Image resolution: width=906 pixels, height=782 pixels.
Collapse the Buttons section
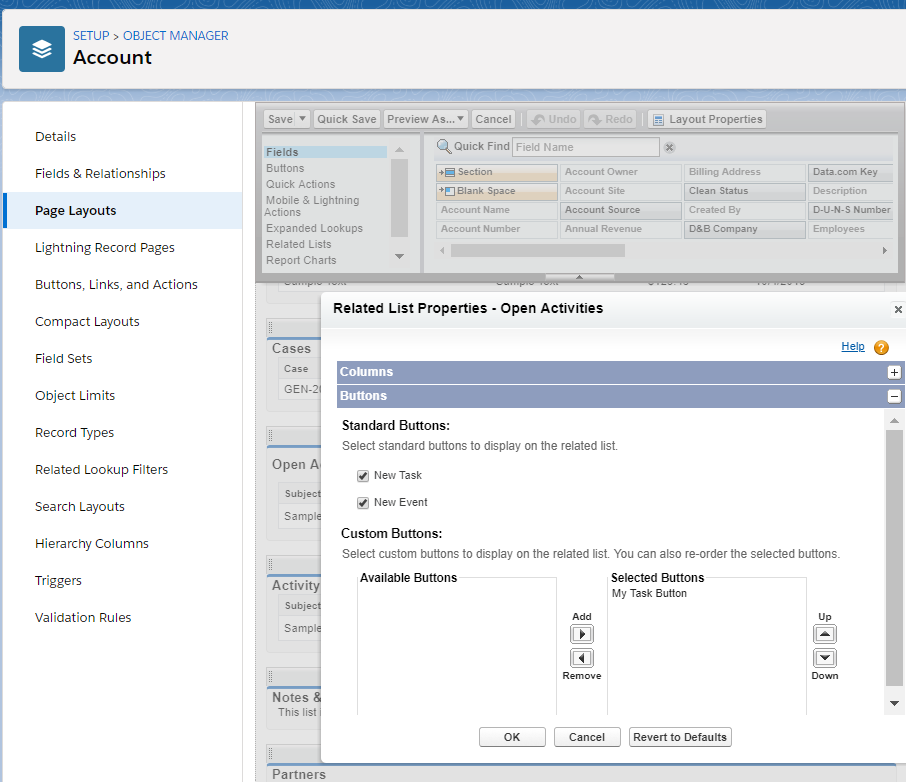(894, 396)
